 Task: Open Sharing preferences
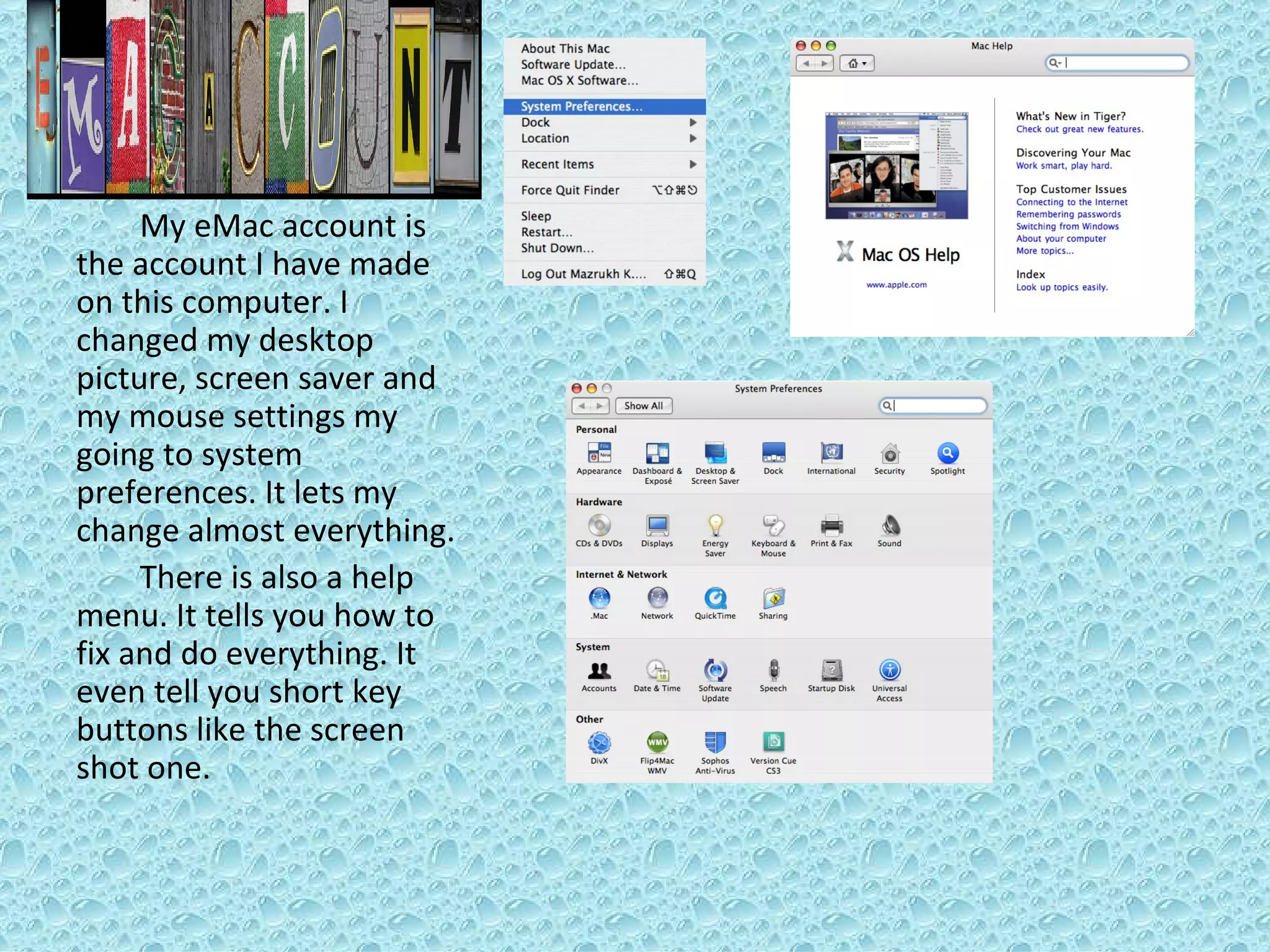(773, 604)
